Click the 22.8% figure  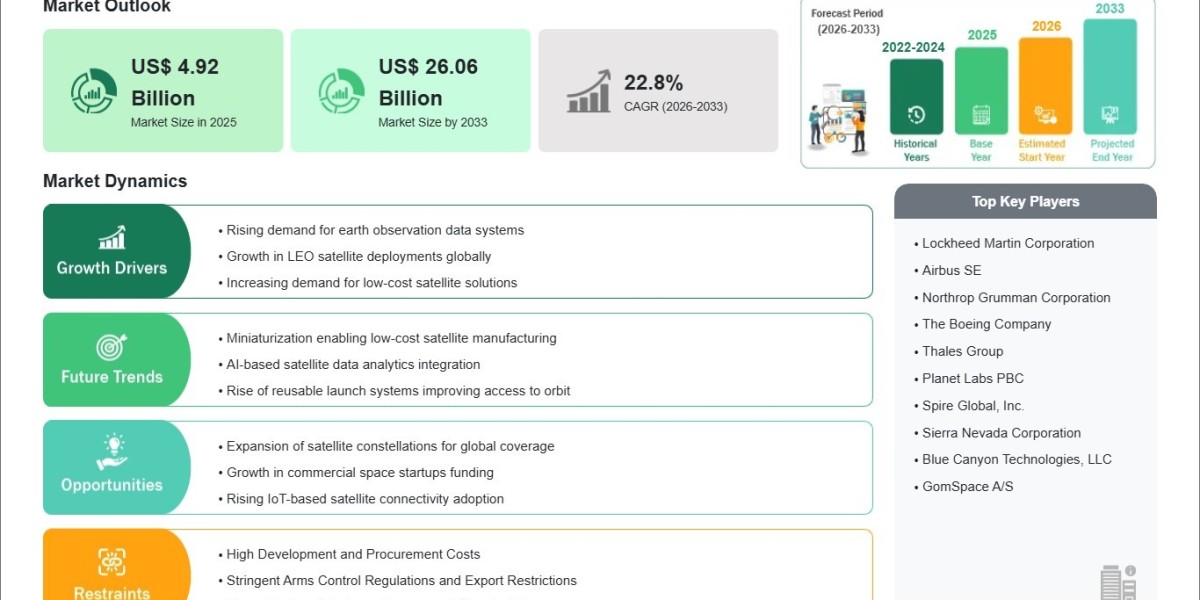tap(653, 82)
